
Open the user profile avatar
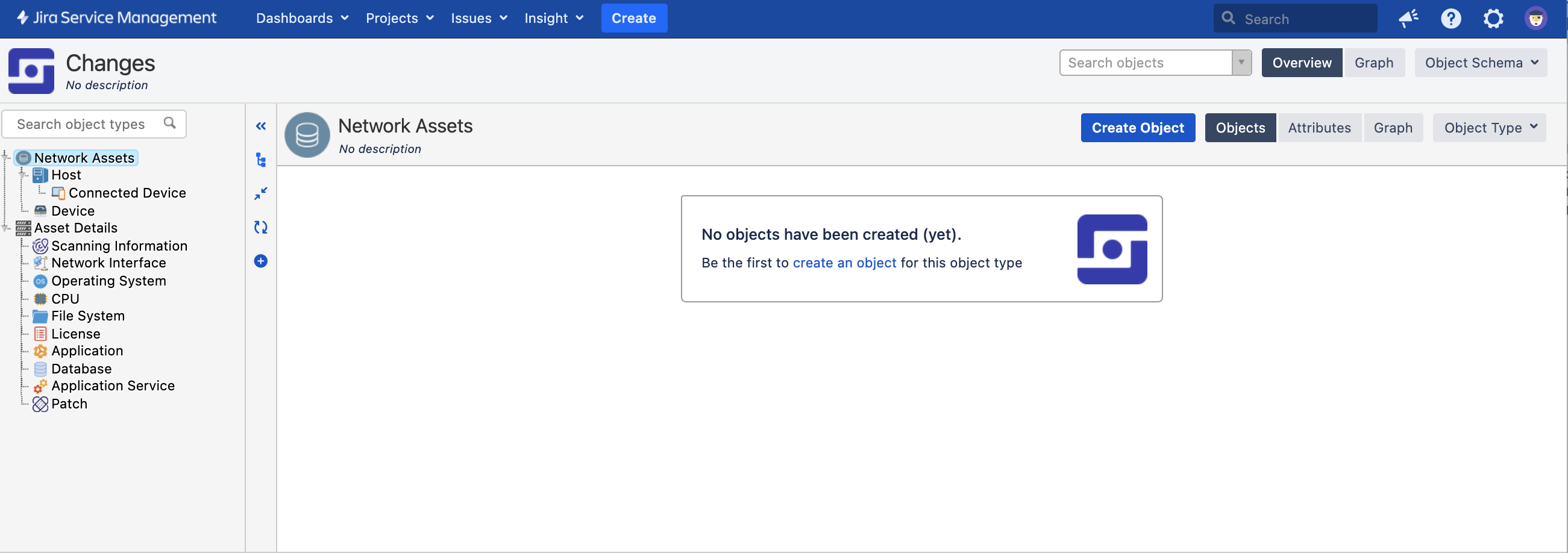click(1534, 19)
